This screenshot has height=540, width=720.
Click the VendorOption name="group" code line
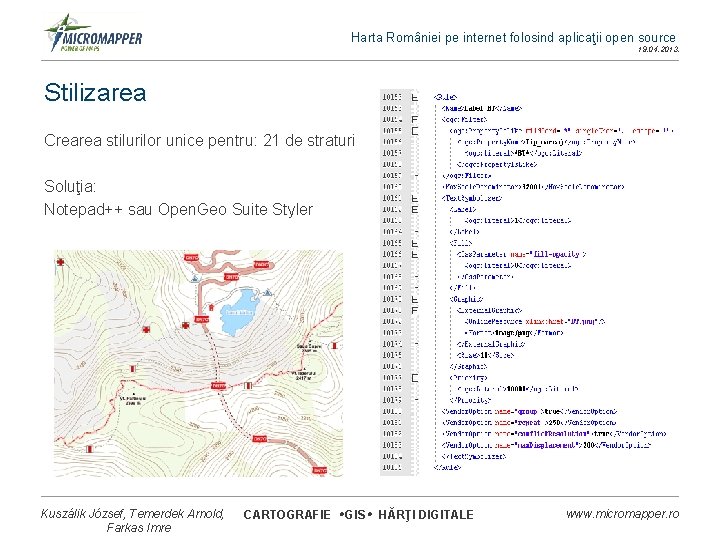[x=529, y=412]
